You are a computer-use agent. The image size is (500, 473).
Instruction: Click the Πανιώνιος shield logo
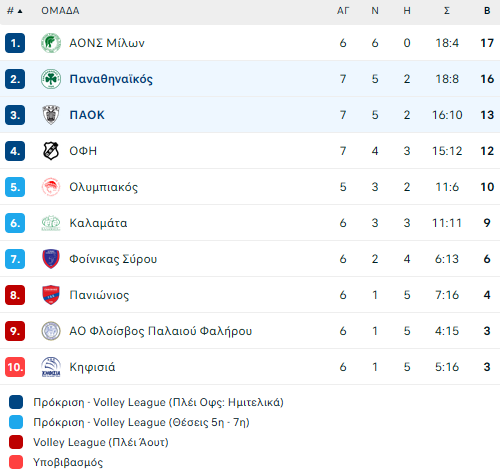(51, 295)
